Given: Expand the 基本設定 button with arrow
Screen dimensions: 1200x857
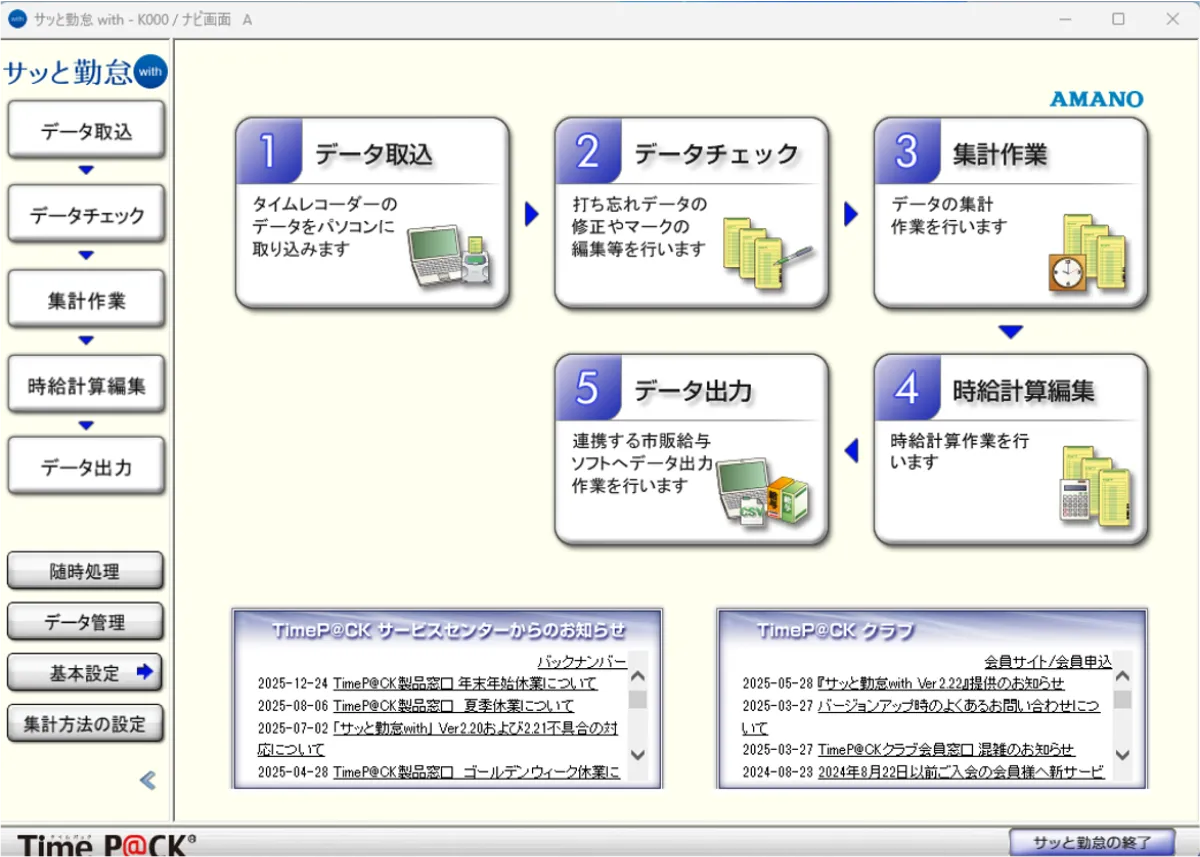Looking at the screenshot, I should click(85, 672).
